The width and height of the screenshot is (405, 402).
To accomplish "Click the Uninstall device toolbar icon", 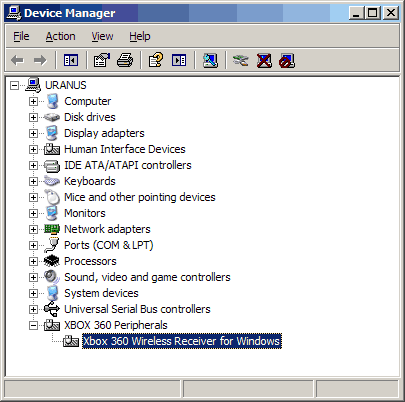I will click(264, 60).
